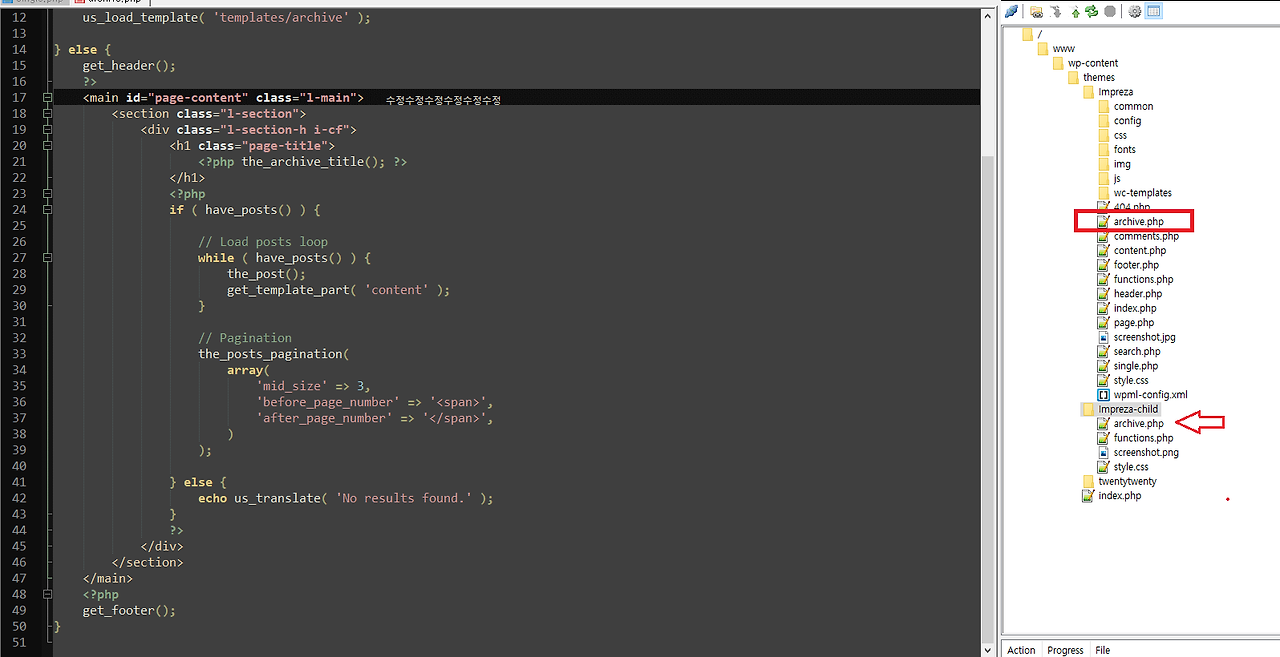Viewport: 1280px width, 657px height.
Task: Collapse the fold marker at line 20
Action: [47, 146]
